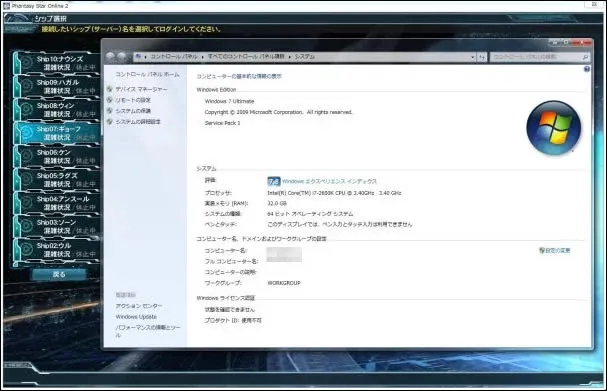Open パフォーマンスの情報とツール link
The image size is (607, 391).
(x=148, y=331)
